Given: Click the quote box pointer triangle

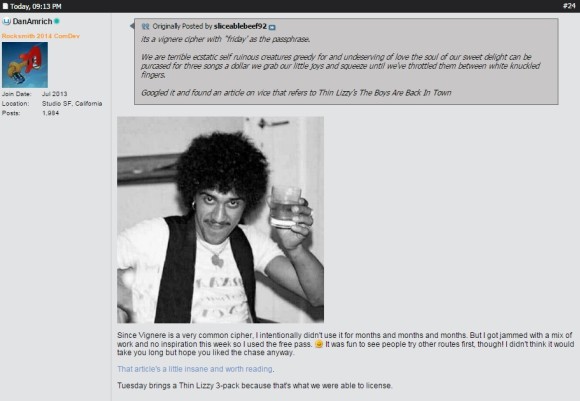Looking at the screenshot, I should 132,26.
